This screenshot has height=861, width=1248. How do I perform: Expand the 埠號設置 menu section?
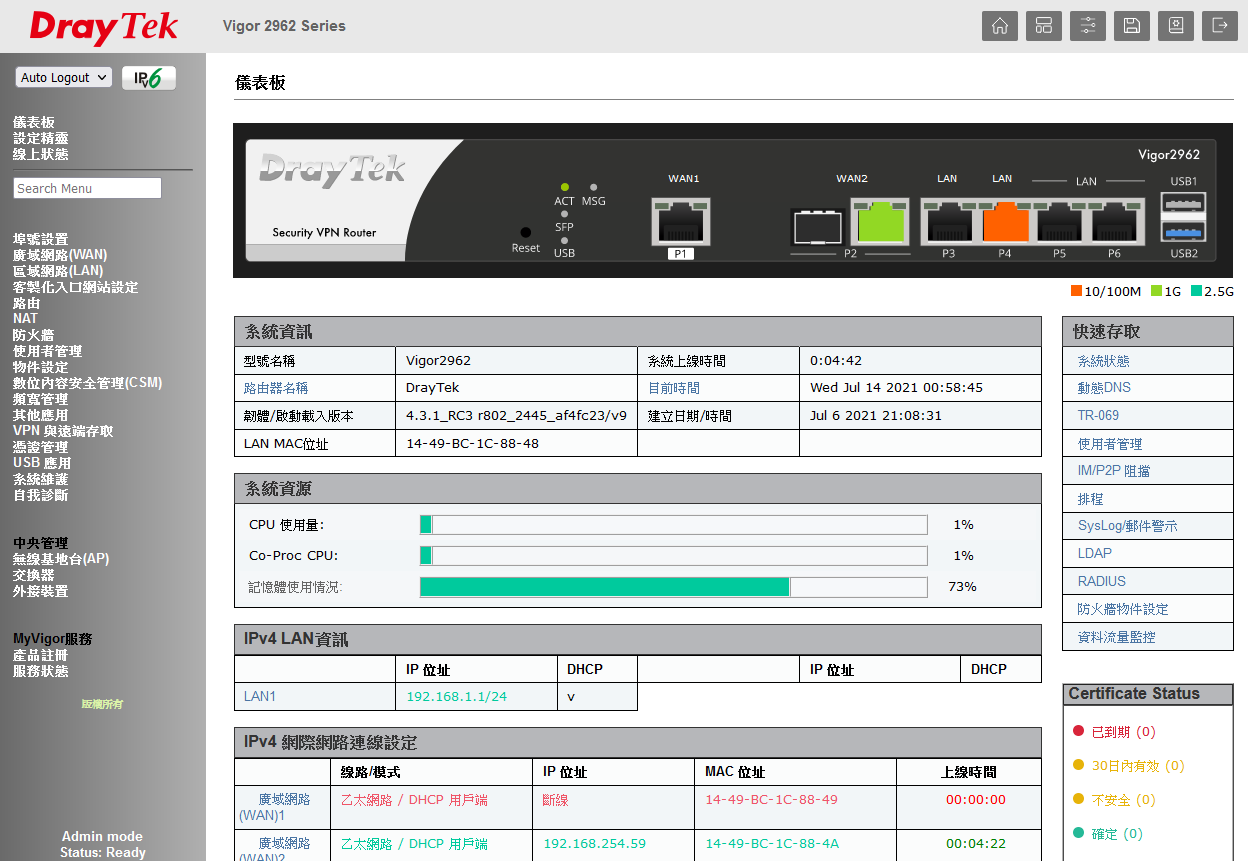(41, 239)
